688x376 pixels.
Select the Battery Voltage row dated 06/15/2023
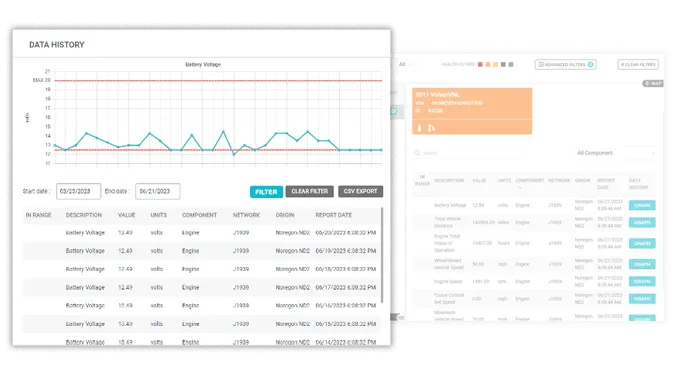pyautogui.click(x=202, y=324)
